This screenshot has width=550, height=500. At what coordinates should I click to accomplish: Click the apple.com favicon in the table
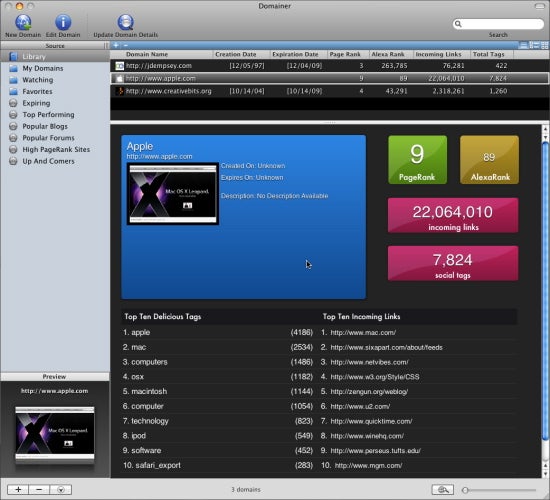(120, 78)
